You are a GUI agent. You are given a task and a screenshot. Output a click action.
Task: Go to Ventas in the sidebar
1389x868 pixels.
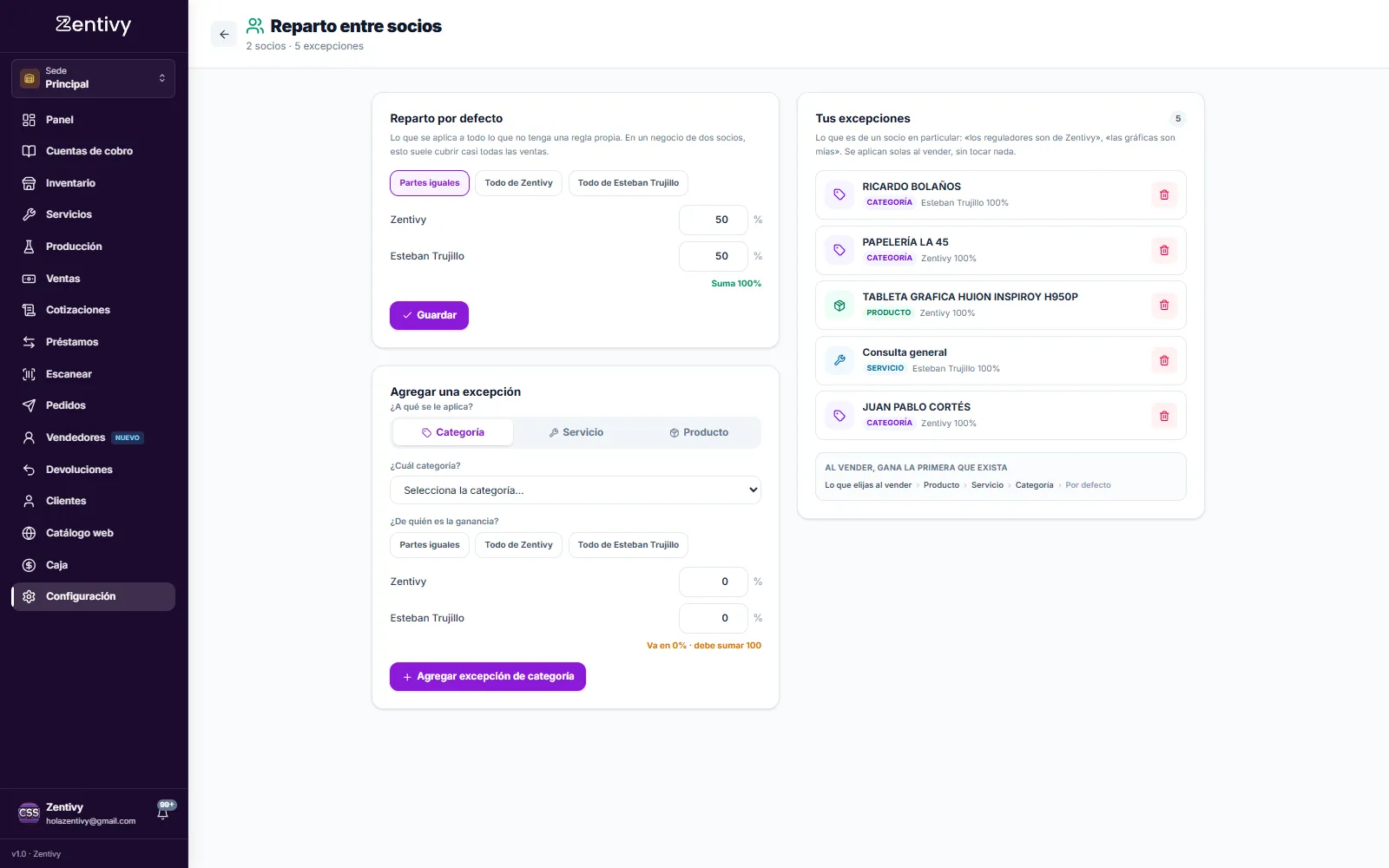93,279
